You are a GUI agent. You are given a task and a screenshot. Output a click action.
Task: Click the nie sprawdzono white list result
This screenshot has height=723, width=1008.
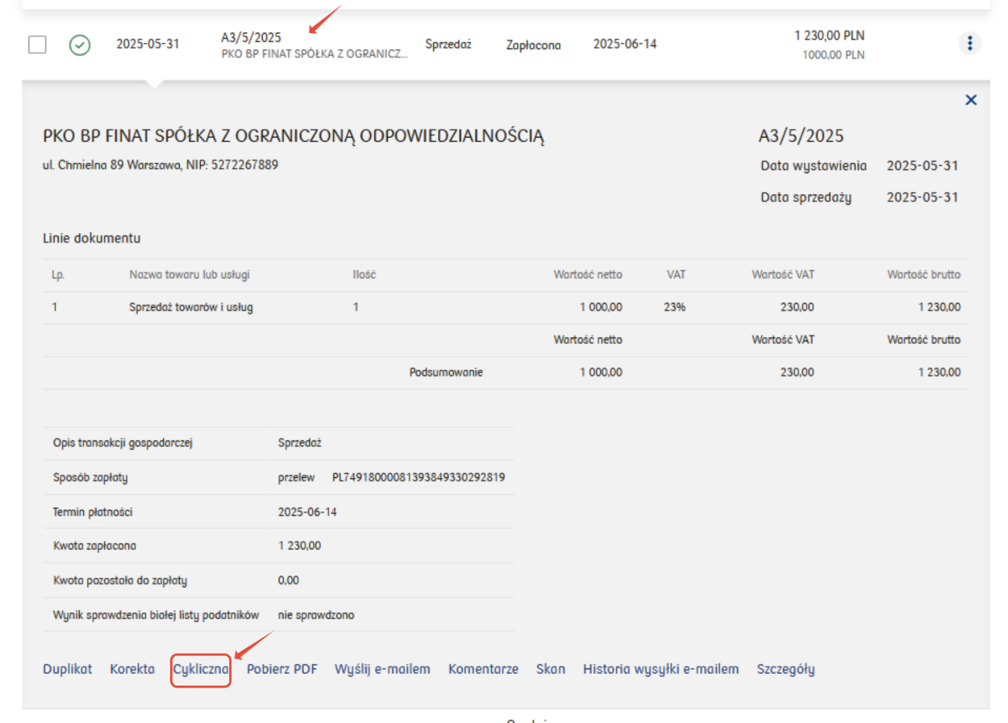click(316, 615)
